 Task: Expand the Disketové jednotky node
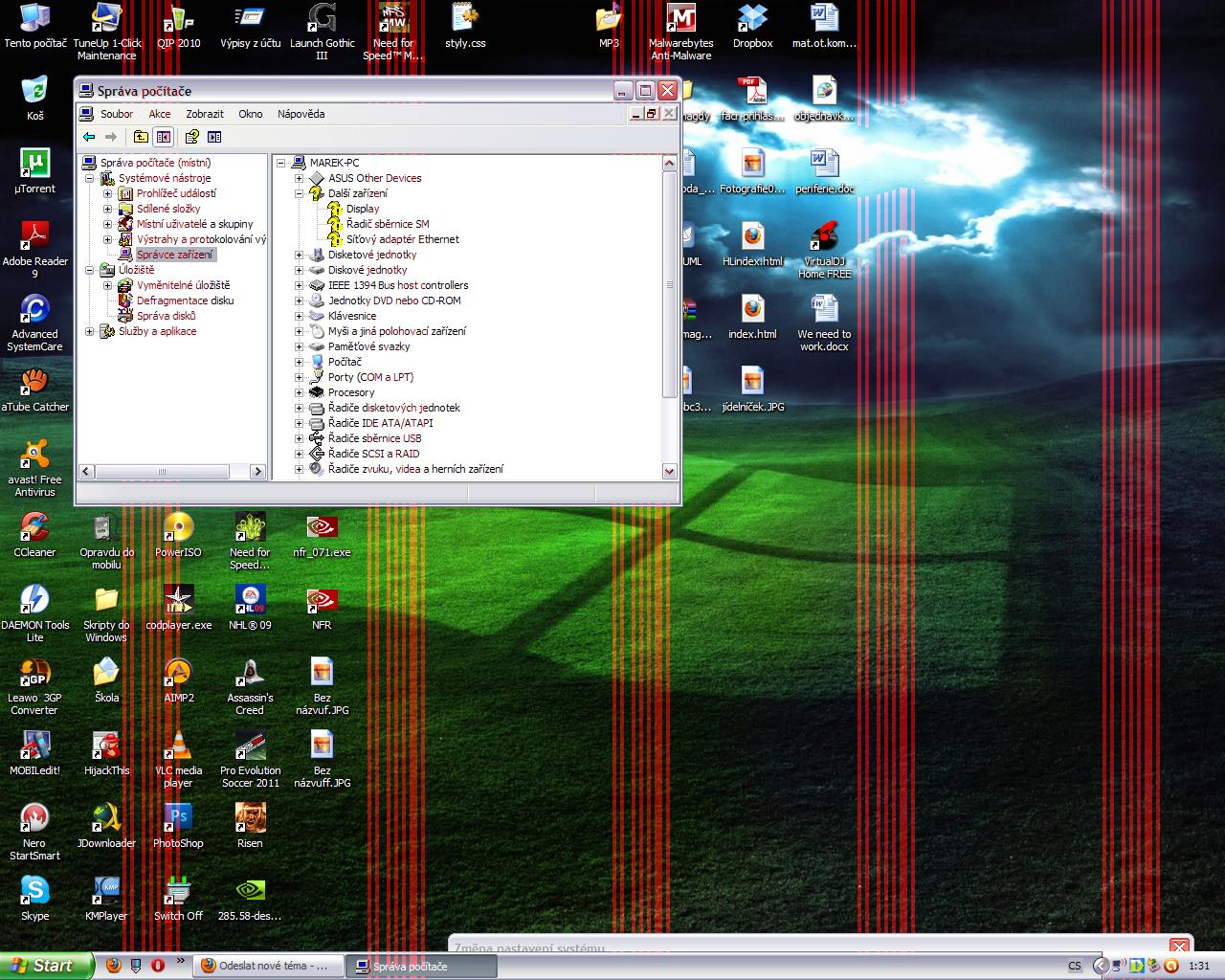(299, 255)
